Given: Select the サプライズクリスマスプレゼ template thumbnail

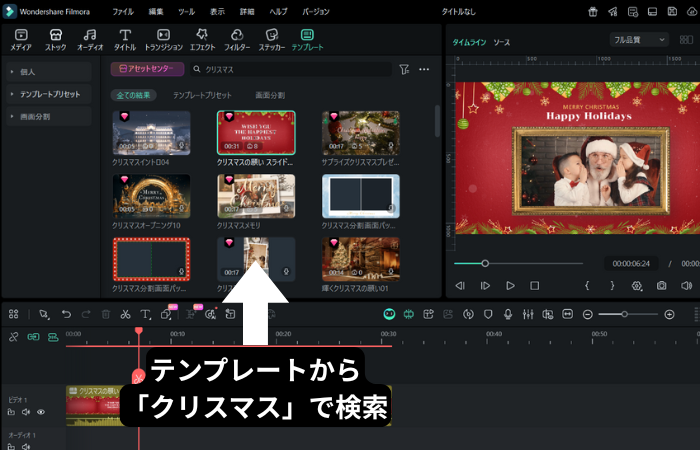Looking at the screenshot, I should click(x=361, y=133).
